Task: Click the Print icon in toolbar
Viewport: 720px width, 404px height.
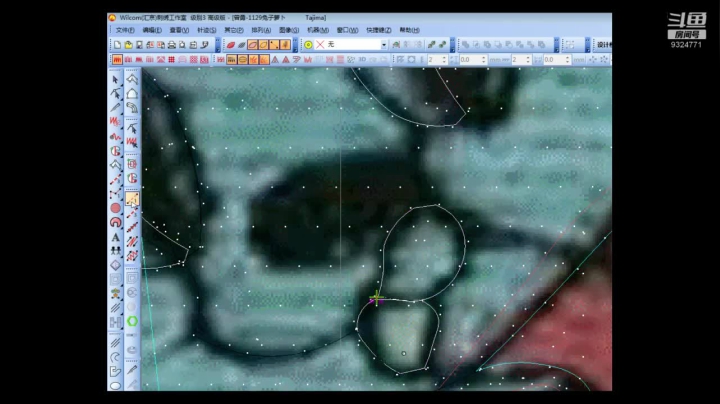Action: pos(172,45)
